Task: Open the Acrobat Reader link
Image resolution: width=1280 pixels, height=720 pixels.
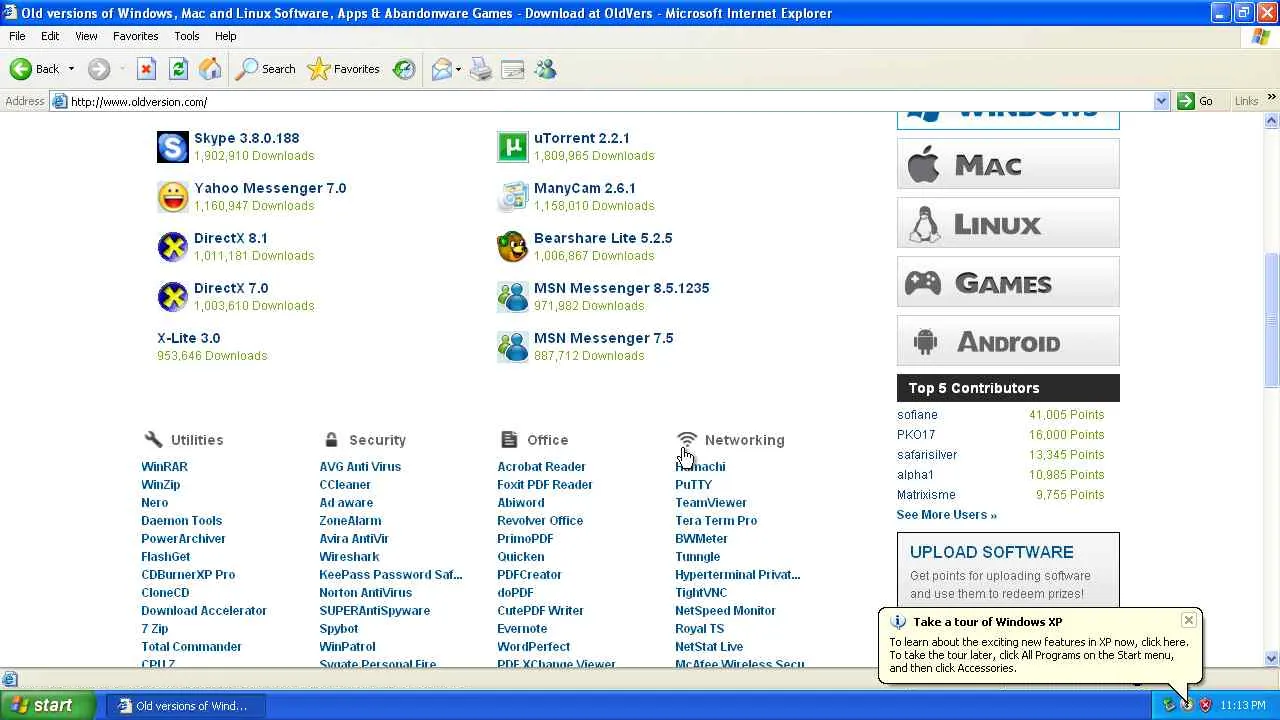Action: point(541,467)
